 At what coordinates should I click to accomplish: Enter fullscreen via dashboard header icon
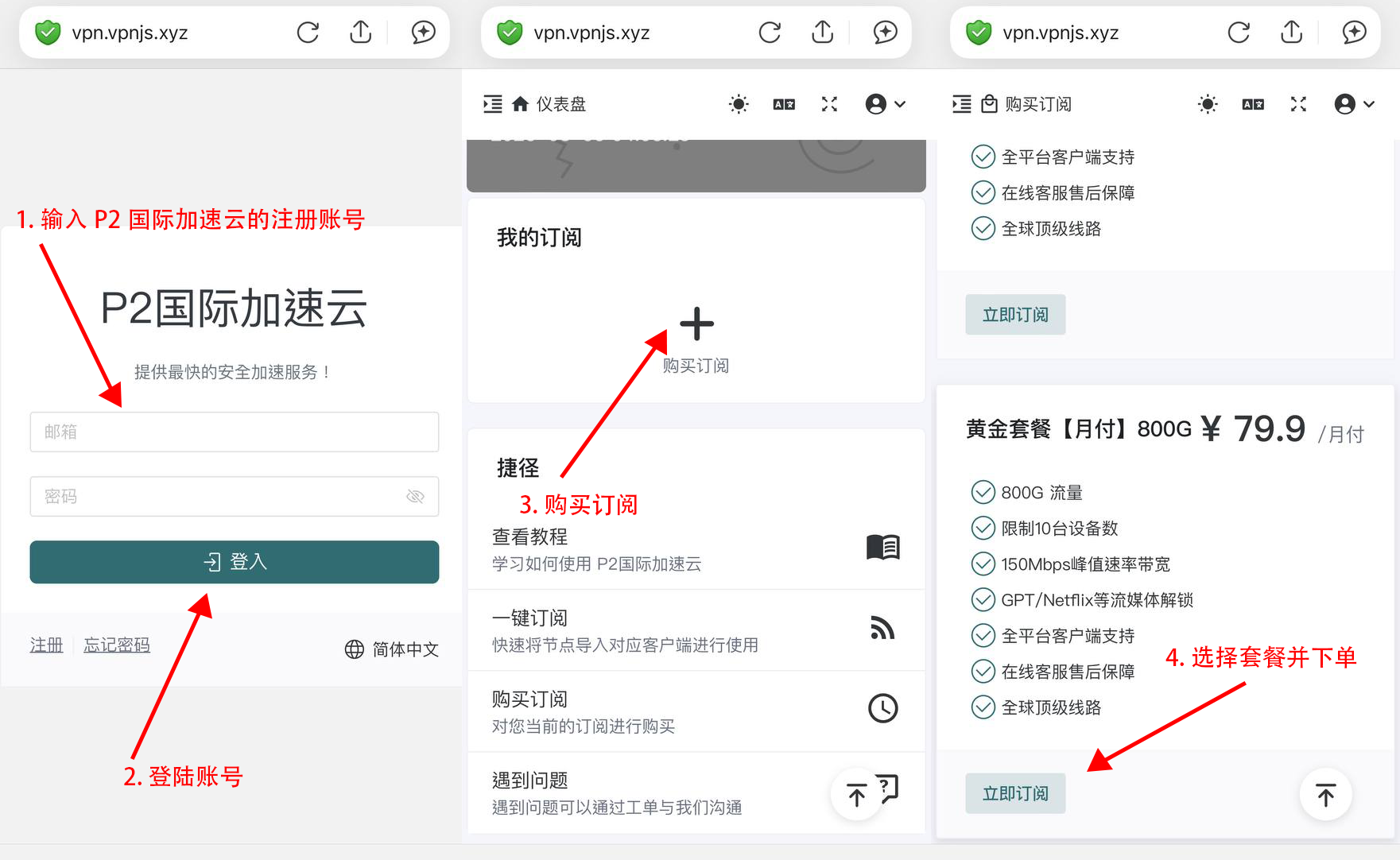click(x=829, y=104)
